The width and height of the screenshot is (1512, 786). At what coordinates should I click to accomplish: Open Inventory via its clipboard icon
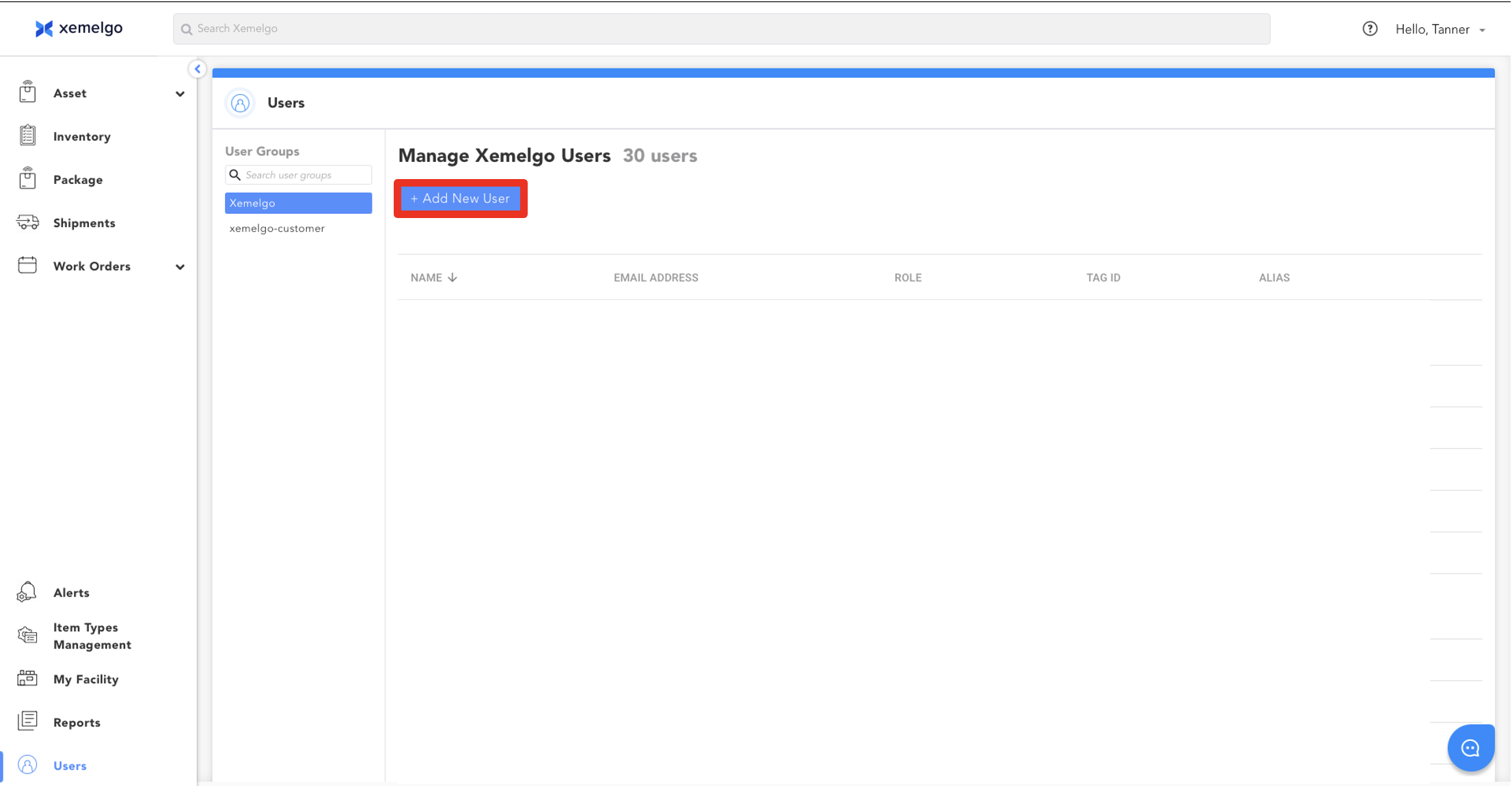pyautogui.click(x=27, y=136)
